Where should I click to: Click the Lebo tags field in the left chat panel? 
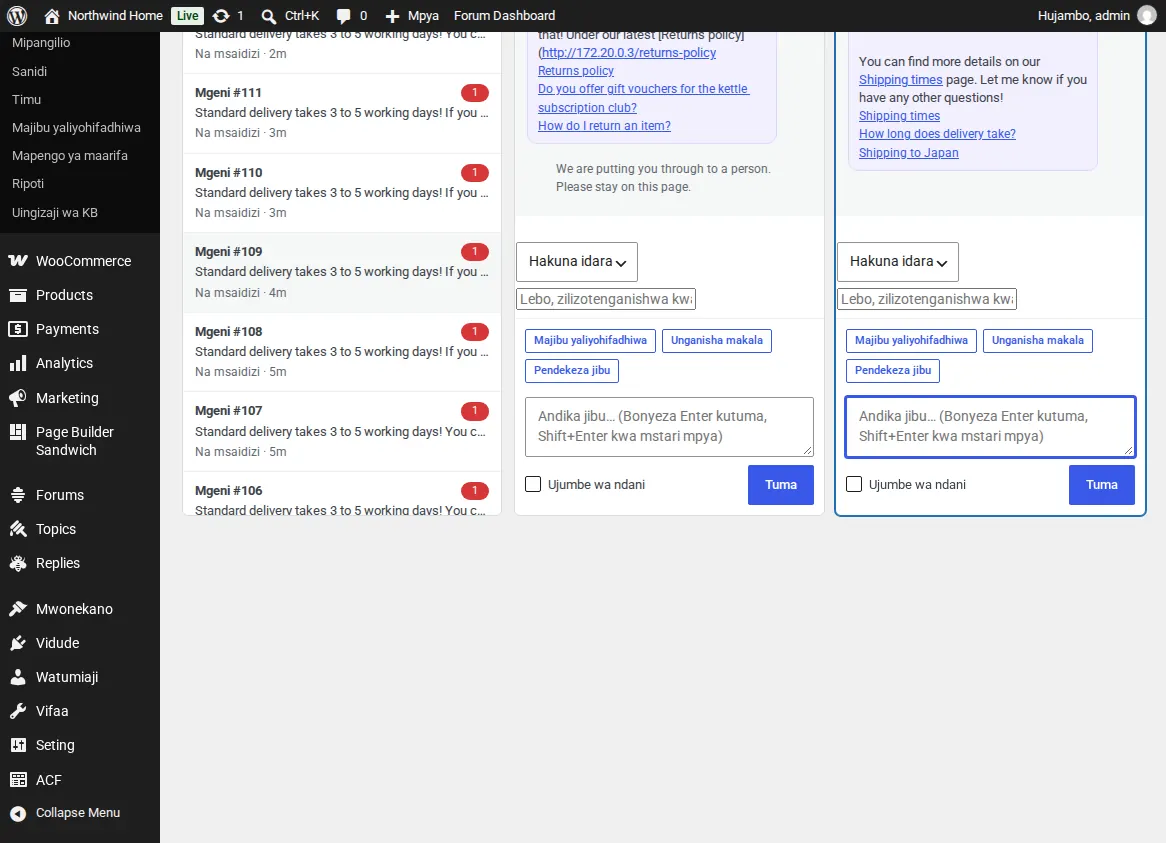tap(606, 299)
